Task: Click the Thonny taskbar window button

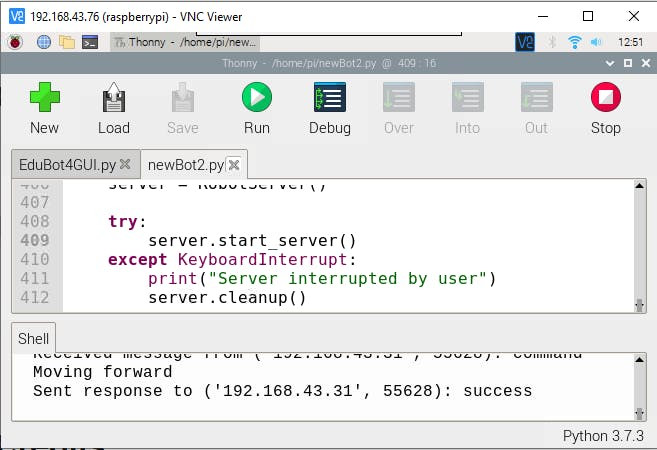Action: 185,42
